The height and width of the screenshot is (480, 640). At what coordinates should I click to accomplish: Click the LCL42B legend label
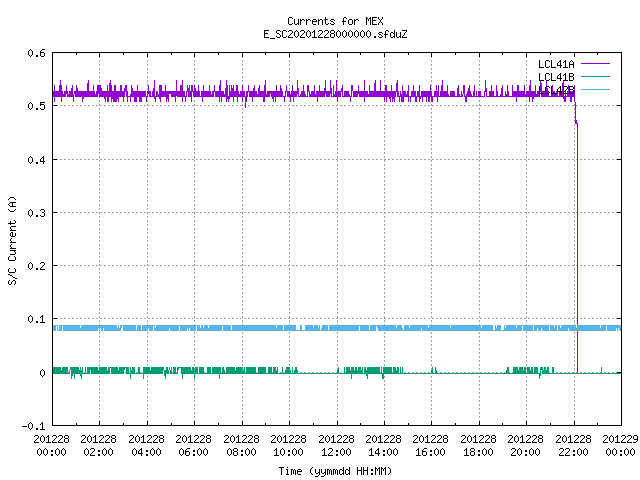click(556, 90)
